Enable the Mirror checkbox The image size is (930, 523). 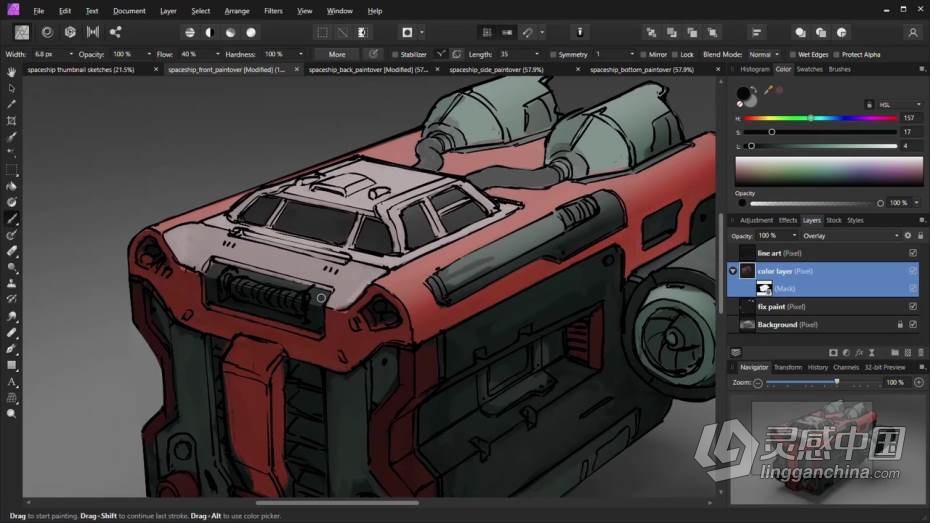(643, 55)
